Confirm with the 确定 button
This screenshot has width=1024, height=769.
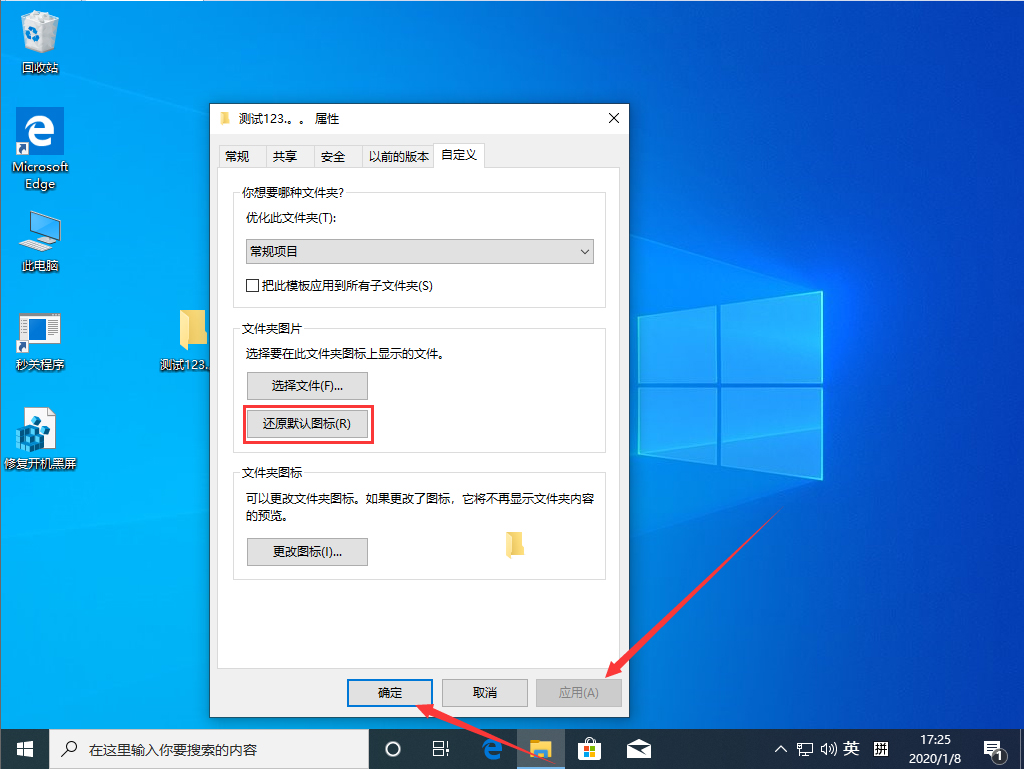(x=389, y=692)
